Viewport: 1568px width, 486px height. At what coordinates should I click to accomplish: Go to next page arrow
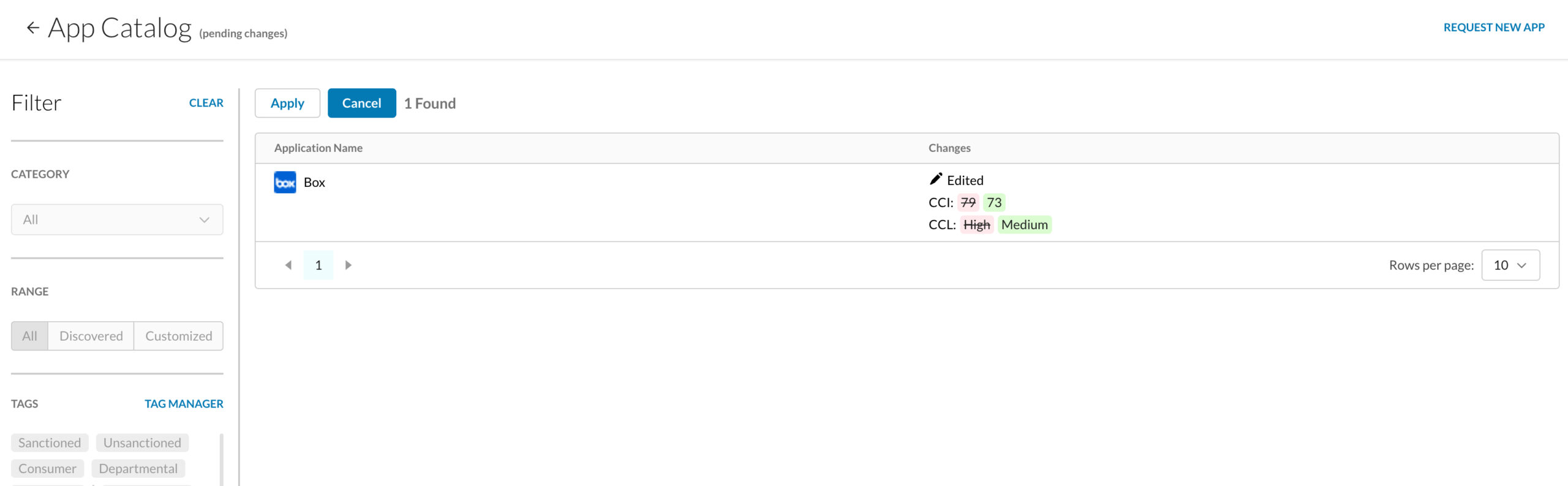tap(349, 265)
